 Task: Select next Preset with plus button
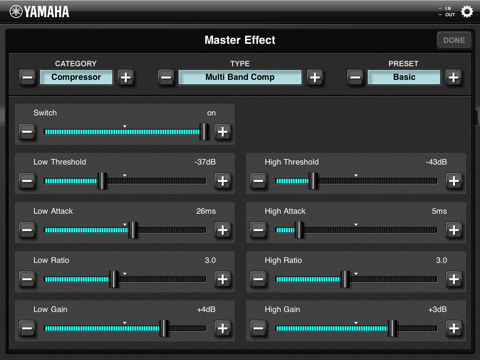453,77
